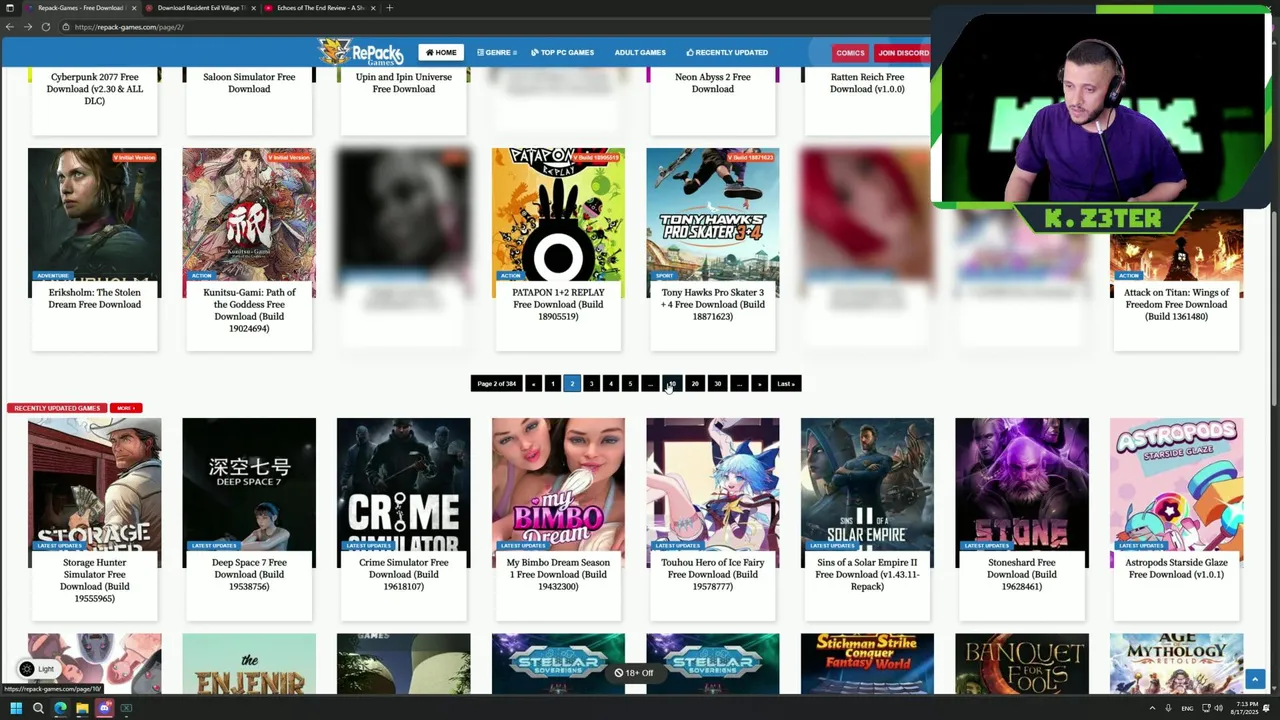
Task: Open the Windows Start menu
Action: coord(15,708)
